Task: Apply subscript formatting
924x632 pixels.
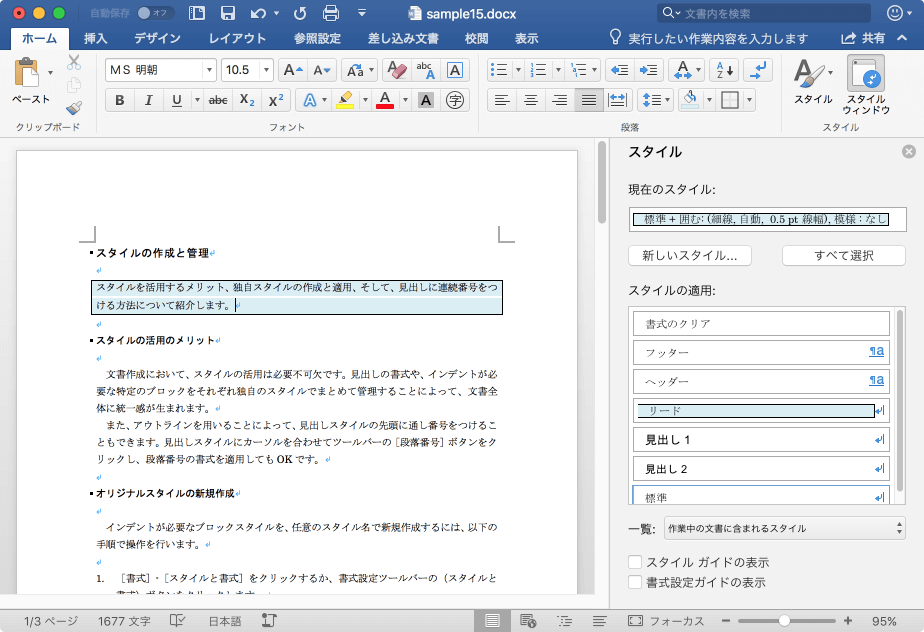Action: pos(247,100)
